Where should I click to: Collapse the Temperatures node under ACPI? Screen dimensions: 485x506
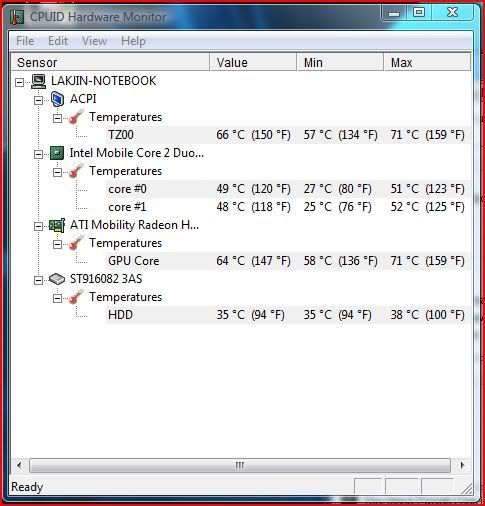point(57,118)
